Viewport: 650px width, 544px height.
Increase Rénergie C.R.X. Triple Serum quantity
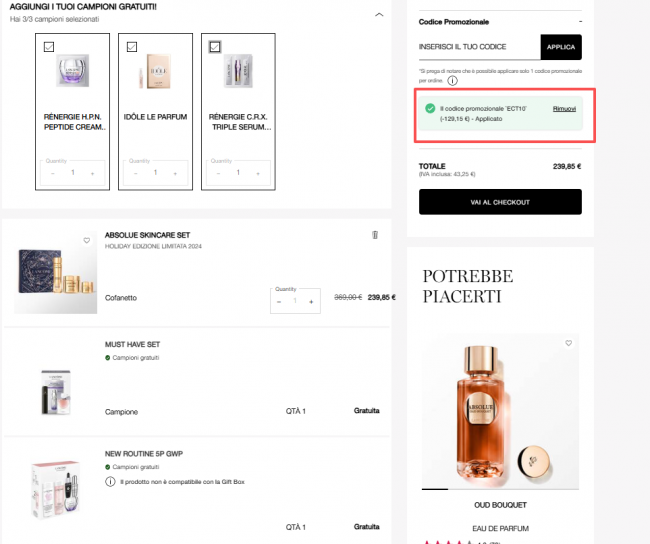tap(255, 173)
